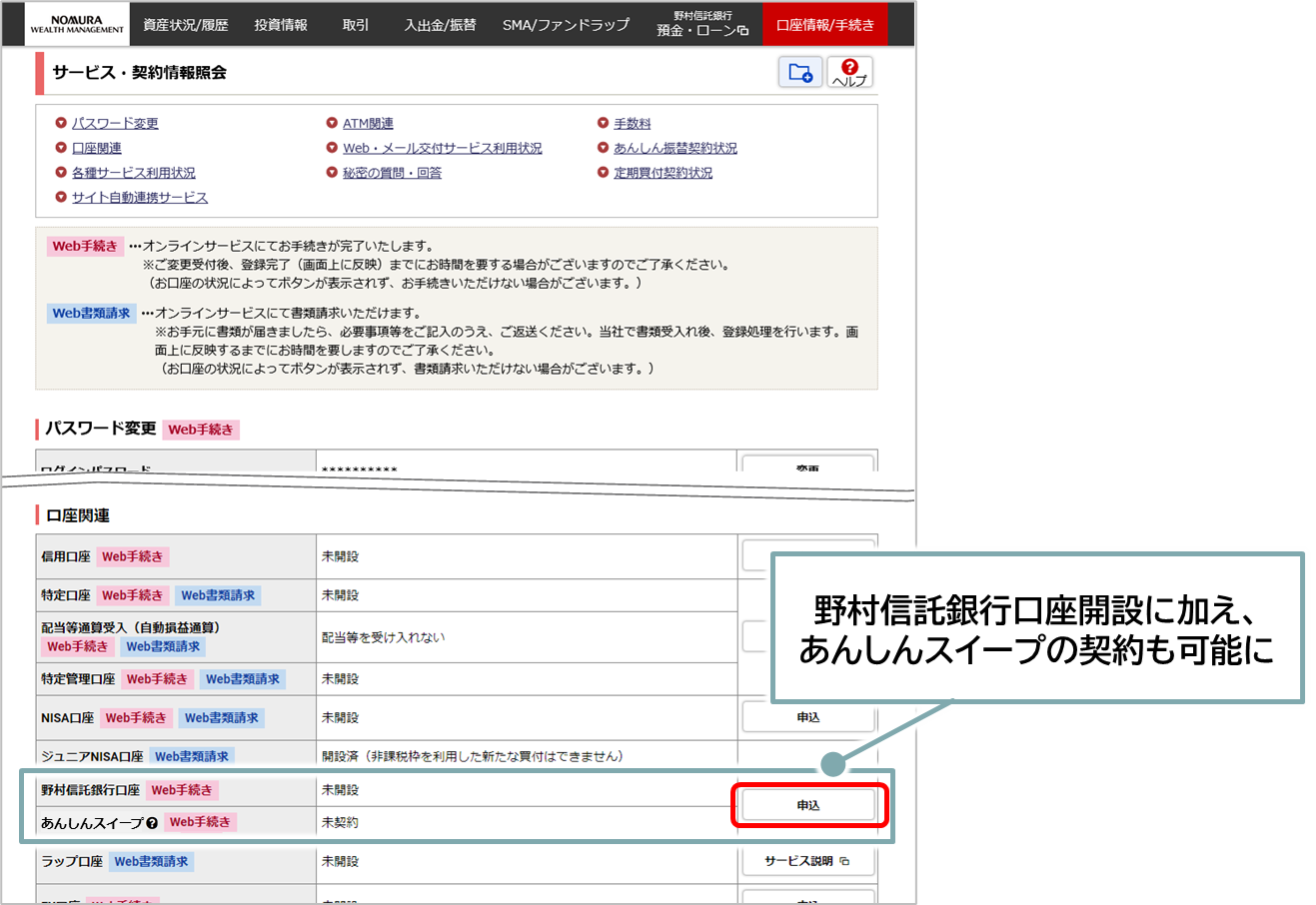
Task: Open the 資産状況/履歴 menu
Action: click(185, 25)
